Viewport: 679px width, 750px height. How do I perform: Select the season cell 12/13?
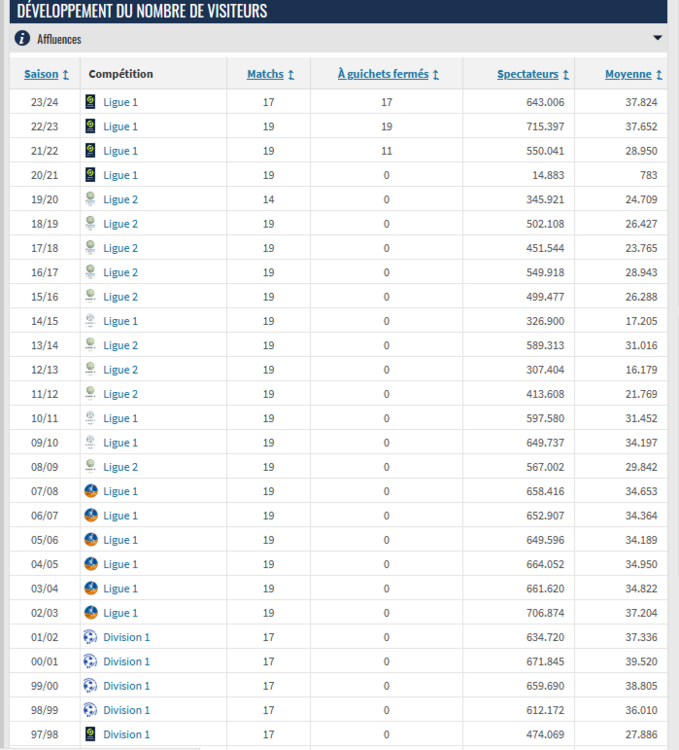pos(44,369)
